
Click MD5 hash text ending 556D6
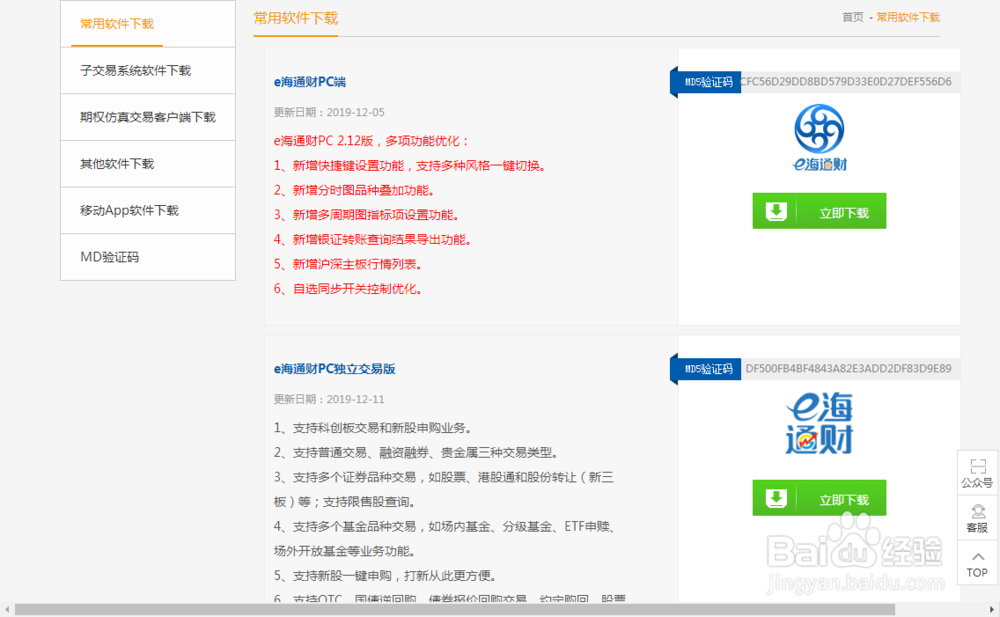(x=846, y=82)
